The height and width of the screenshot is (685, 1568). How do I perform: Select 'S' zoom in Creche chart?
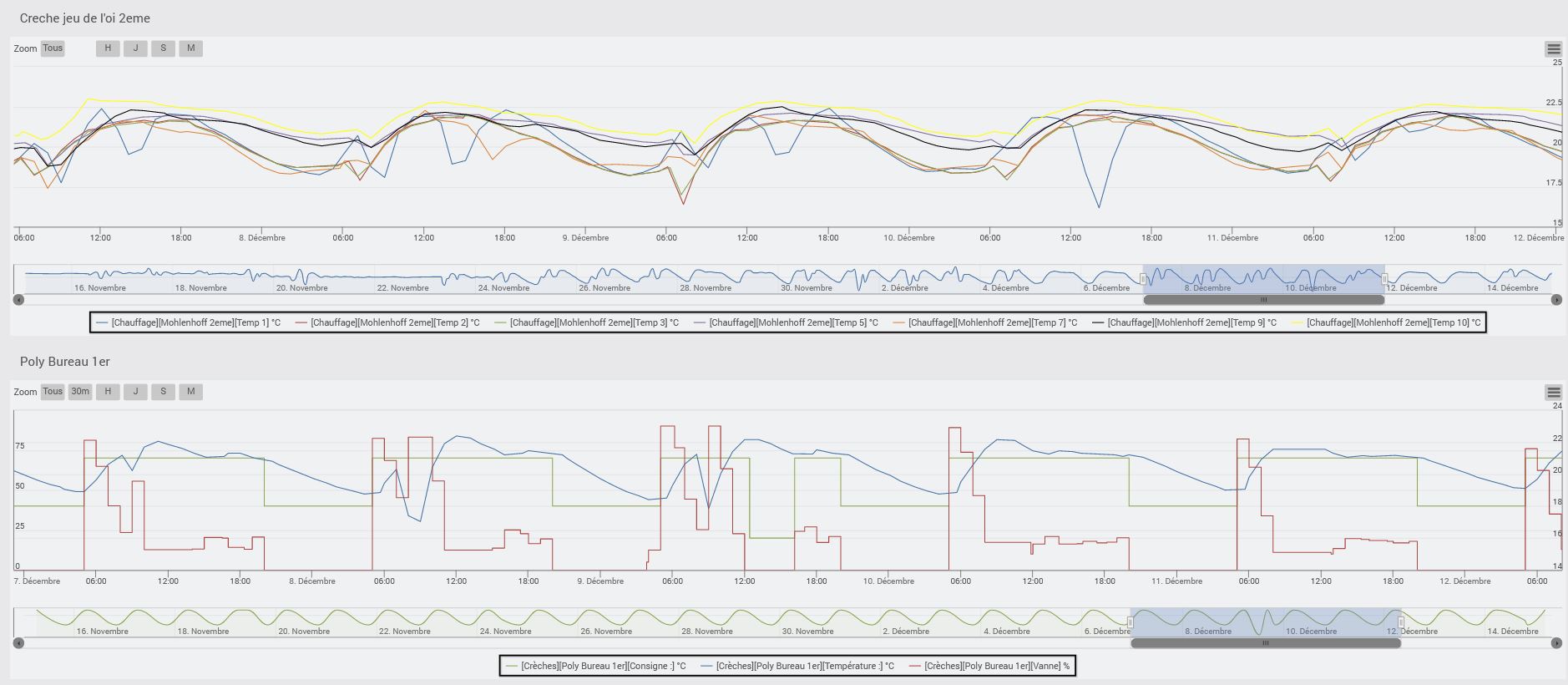pyautogui.click(x=163, y=48)
